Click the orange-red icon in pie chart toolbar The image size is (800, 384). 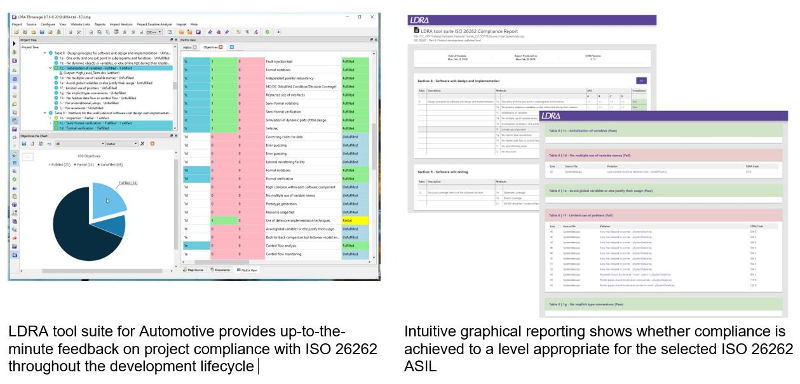point(152,143)
